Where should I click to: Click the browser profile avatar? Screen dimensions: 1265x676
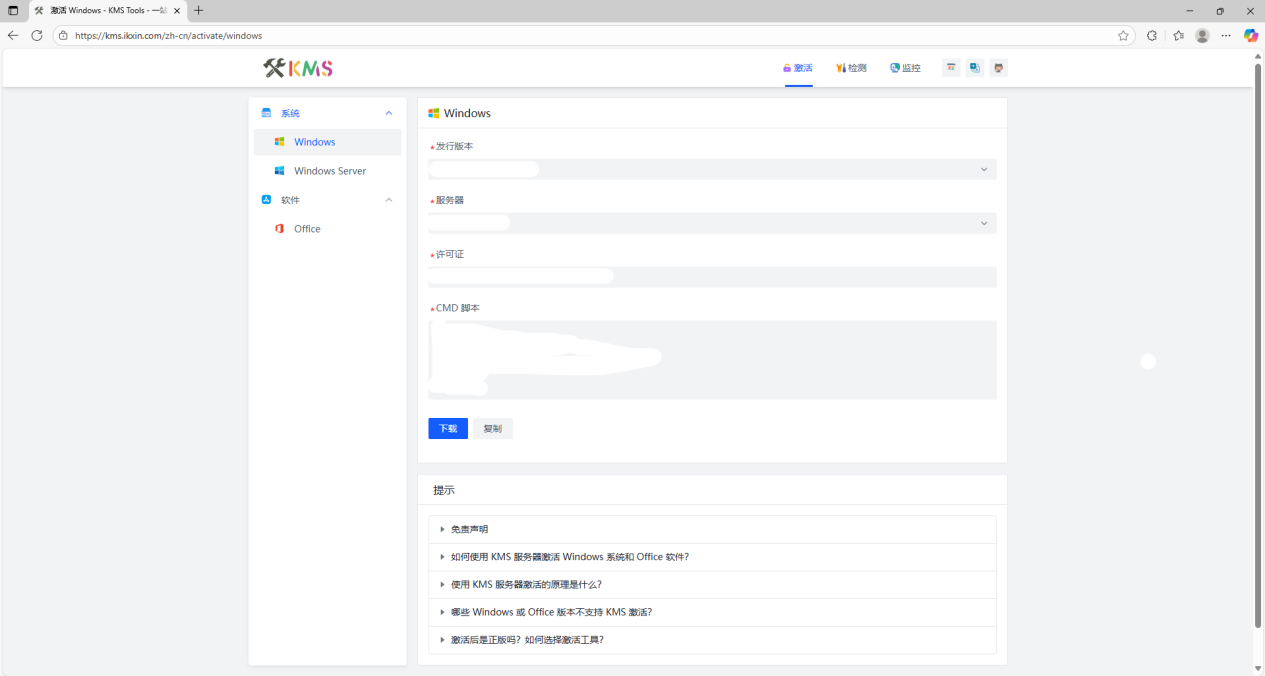click(x=1202, y=35)
